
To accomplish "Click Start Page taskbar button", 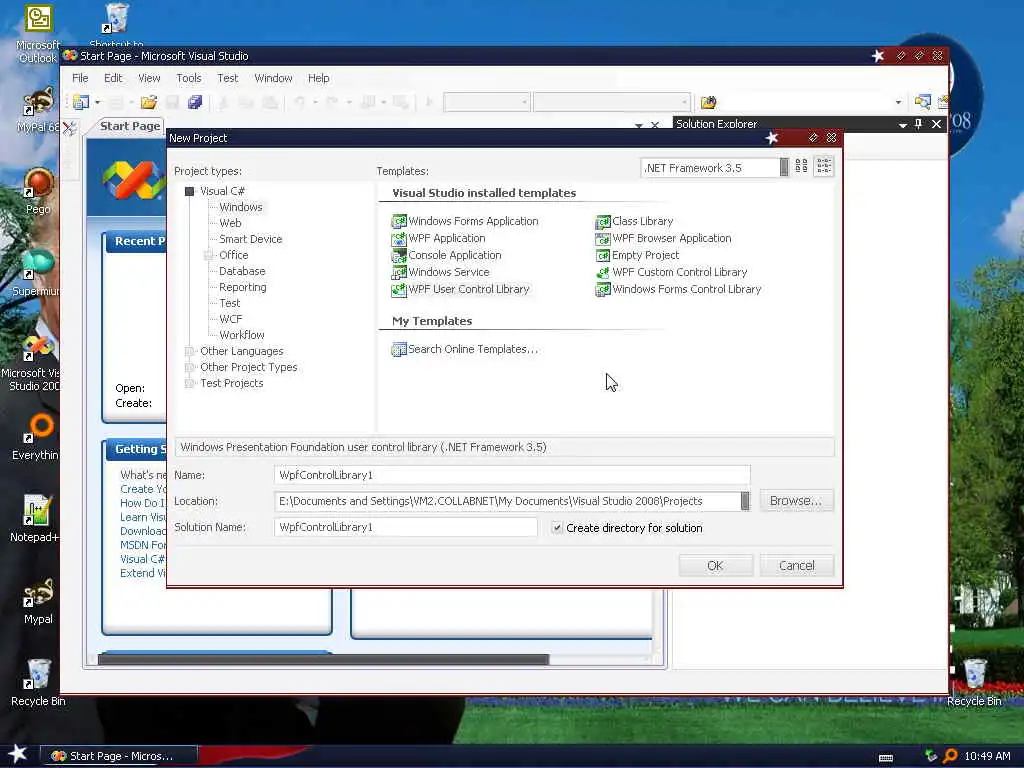I will tap(119, 756).
